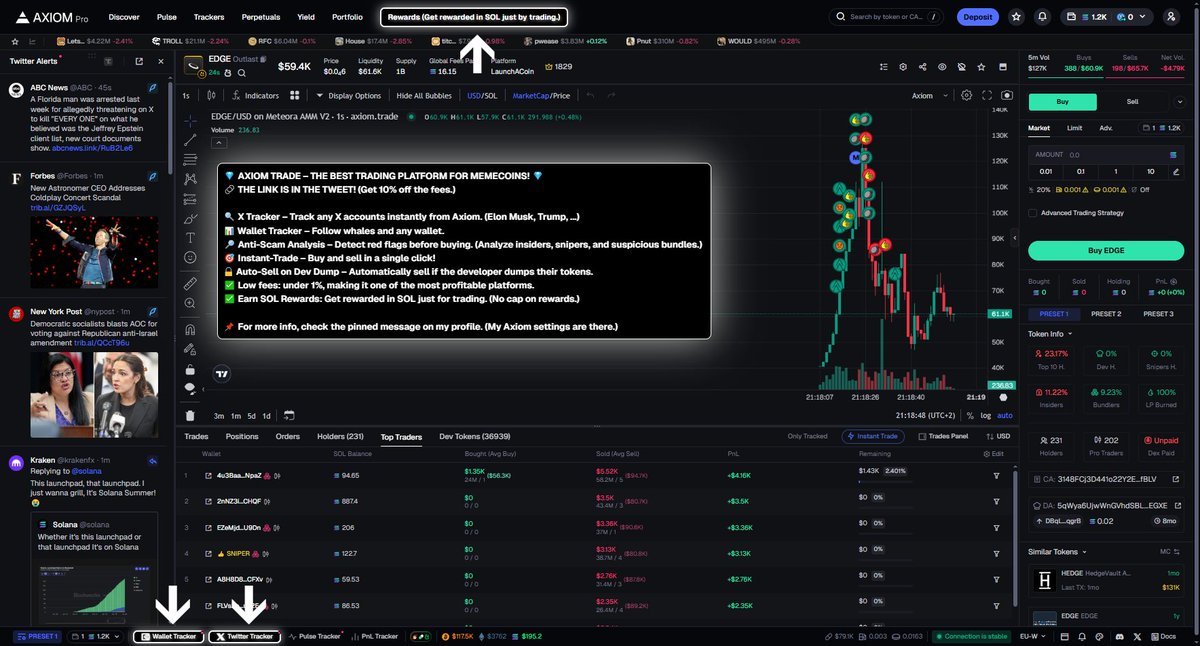This screenshot has height=646, width=1200.
Task: Open the 1s timeframe selector
Action: pos(186,96)
